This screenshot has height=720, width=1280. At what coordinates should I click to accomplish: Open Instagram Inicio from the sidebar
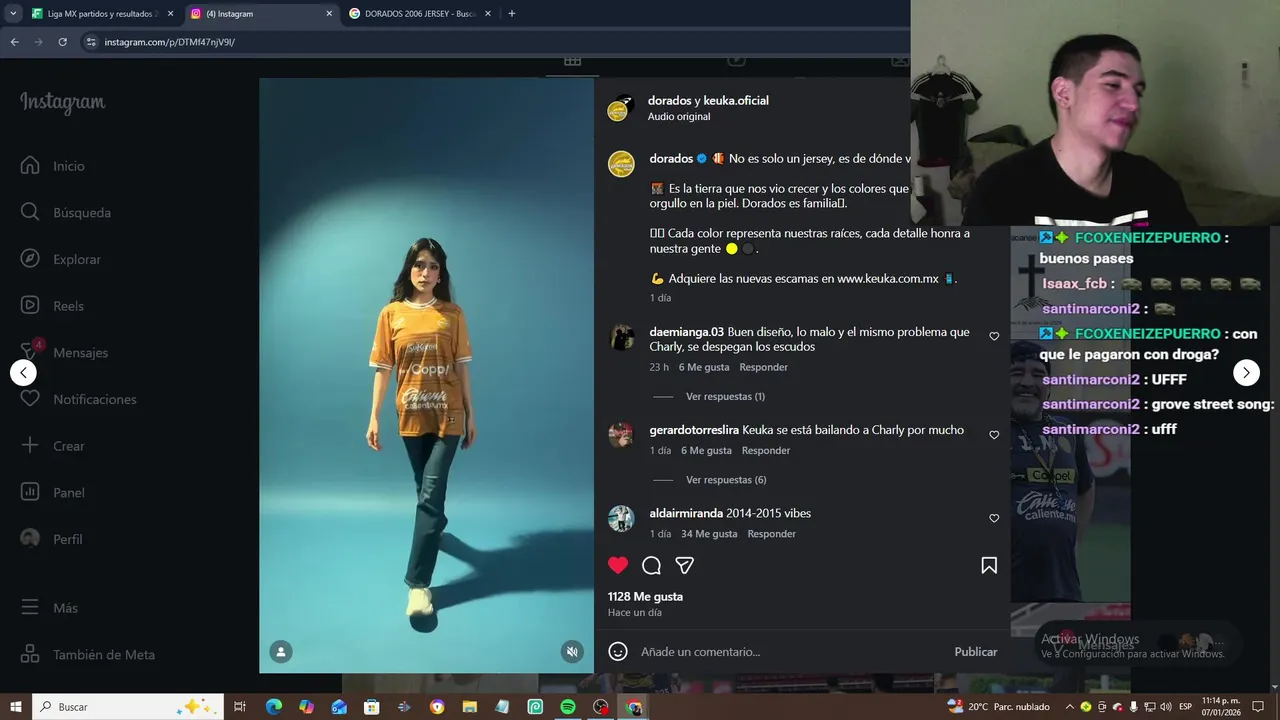coord(53,166)
